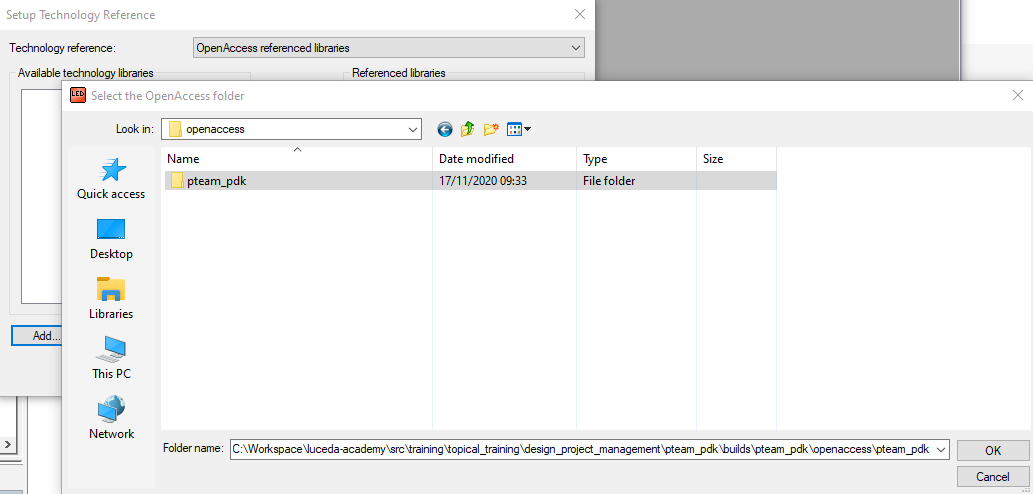Open the View Menu dropdown

point(519,129)
